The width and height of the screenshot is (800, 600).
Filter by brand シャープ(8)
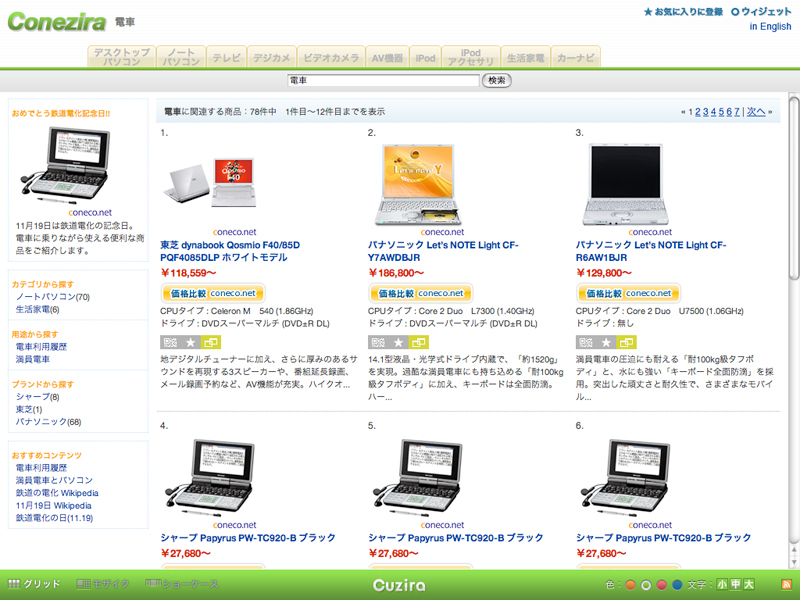tap(37, 397)
